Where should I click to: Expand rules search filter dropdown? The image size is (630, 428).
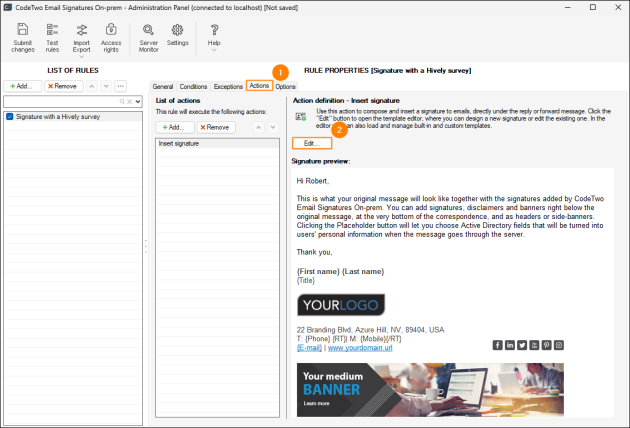point(138,102)
